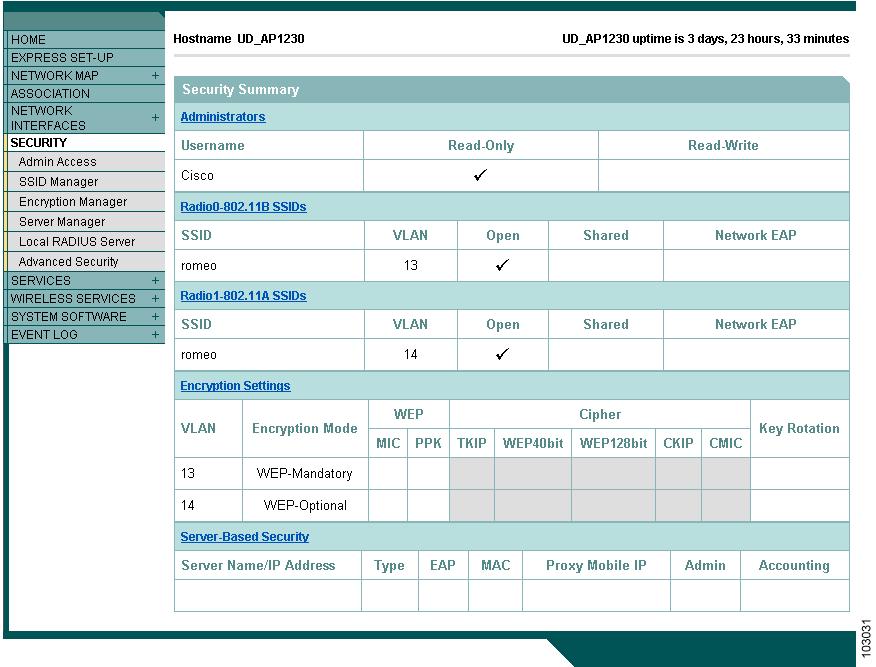Open WIRELESS SERVICES menu section
This screenshot has width=876, height=667.
73,298
